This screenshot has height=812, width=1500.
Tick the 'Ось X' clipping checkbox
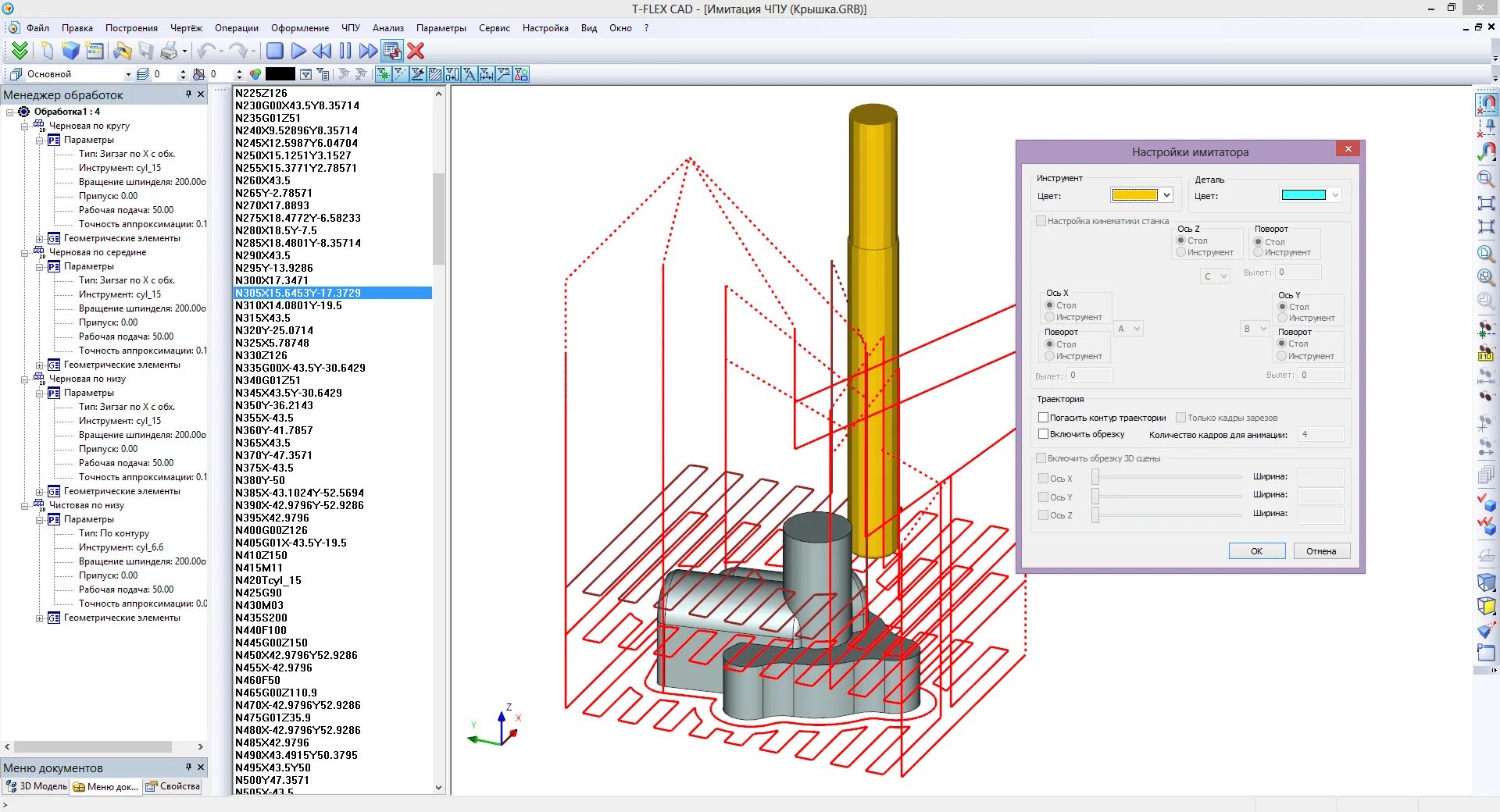[1043, 479]
